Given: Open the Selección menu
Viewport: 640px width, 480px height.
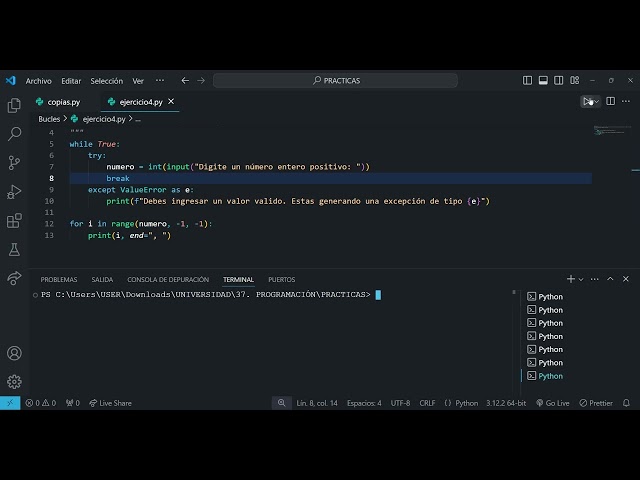Looking at the screenshot, I should click(107, 81).
